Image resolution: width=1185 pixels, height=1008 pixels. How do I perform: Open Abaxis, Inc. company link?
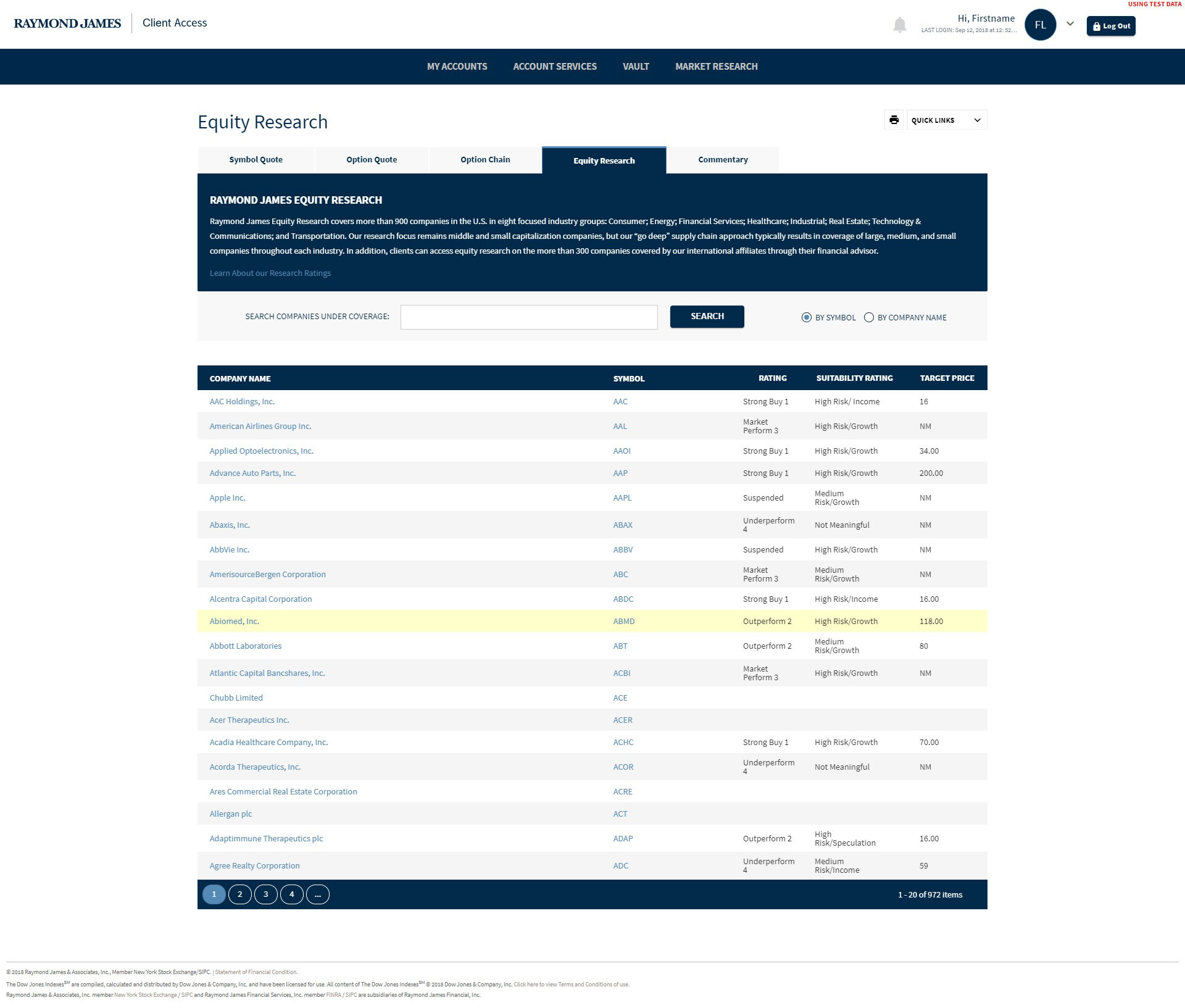pos(230,525)
